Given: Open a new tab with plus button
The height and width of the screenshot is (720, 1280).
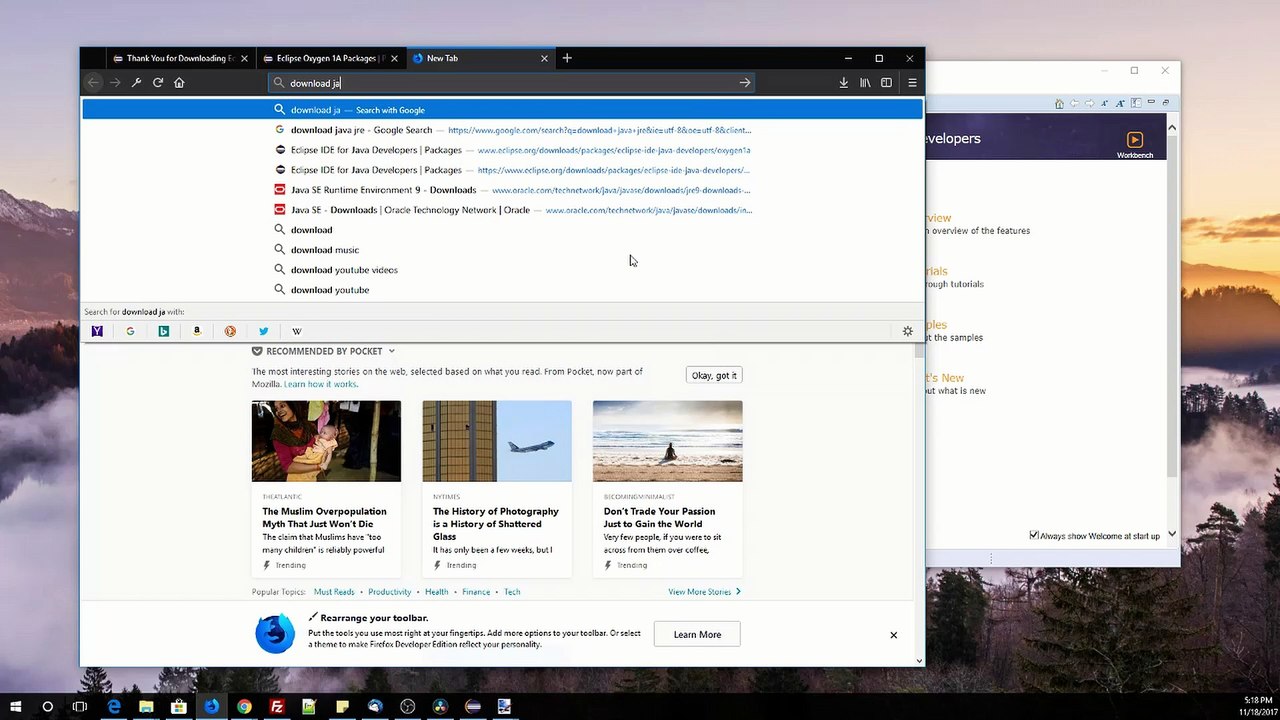Looking at the screenshot, I should (x=567, y=58).
